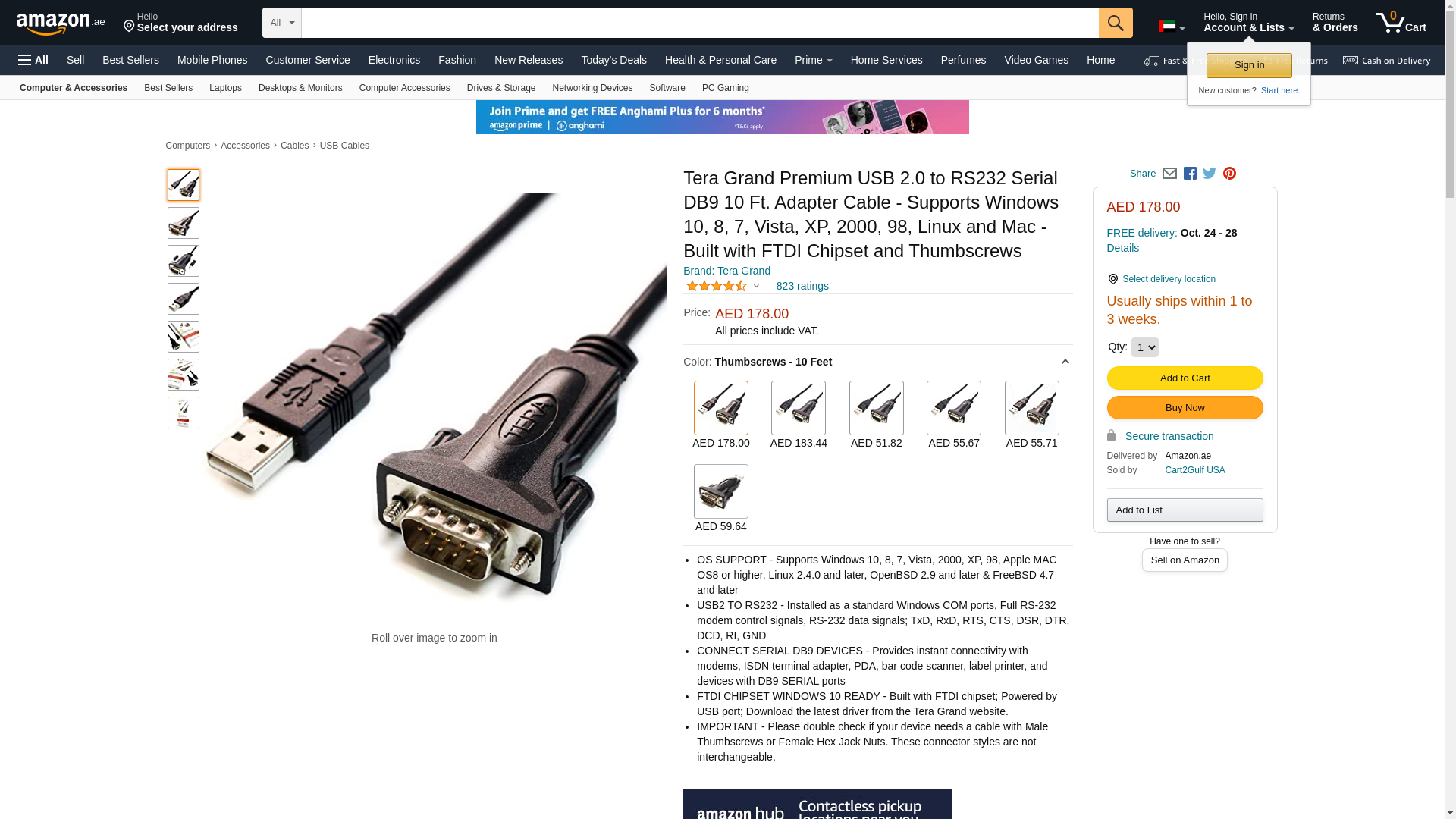Choose the AED 51.82 variant swatch
1456x819 pixels.
point(877,416)
